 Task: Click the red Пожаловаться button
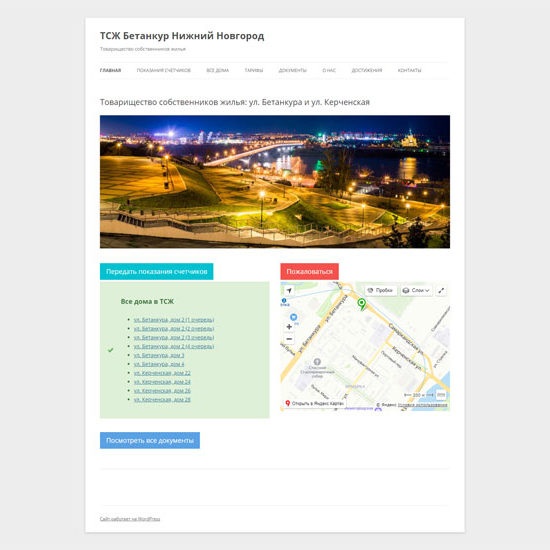(x=309, y=271)
